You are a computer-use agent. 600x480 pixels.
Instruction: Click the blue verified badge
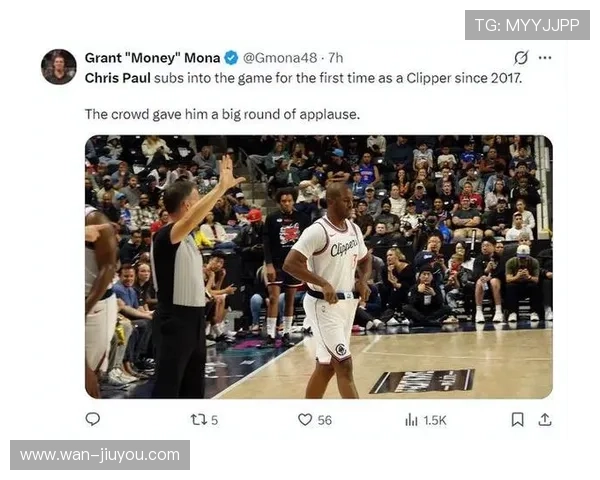231,58
